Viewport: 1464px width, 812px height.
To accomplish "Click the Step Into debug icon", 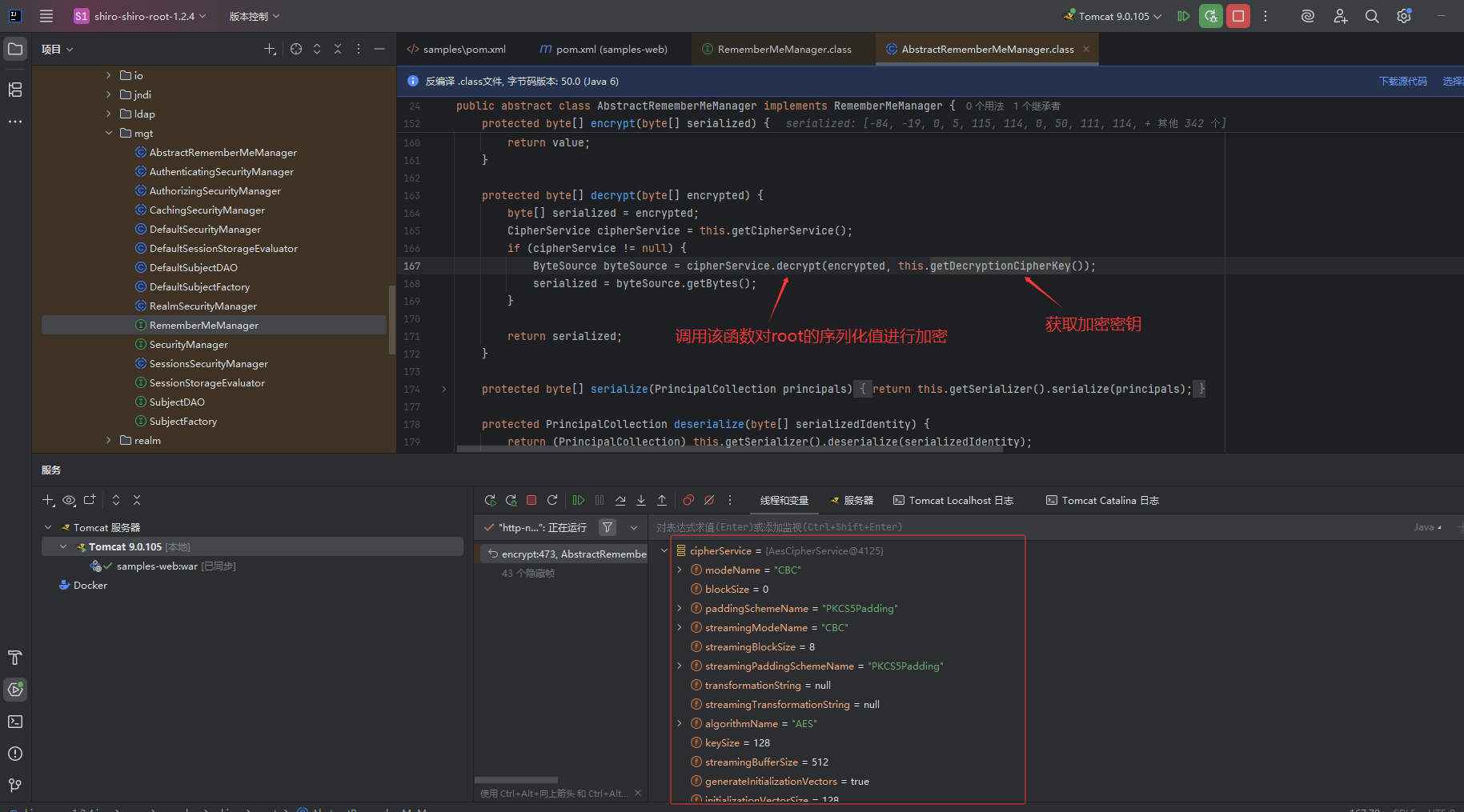I will point(641,500).
